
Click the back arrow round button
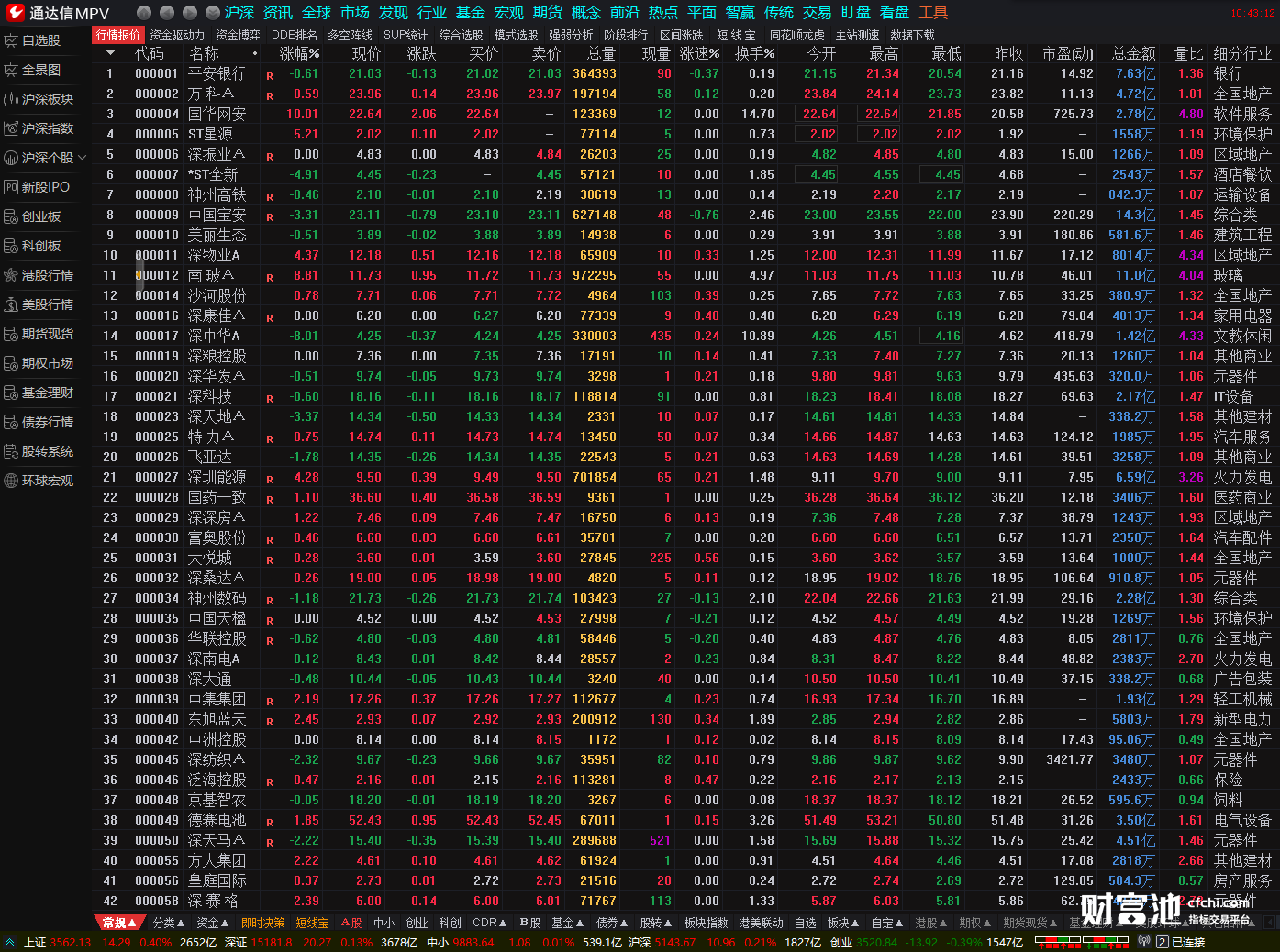(166, 13)
